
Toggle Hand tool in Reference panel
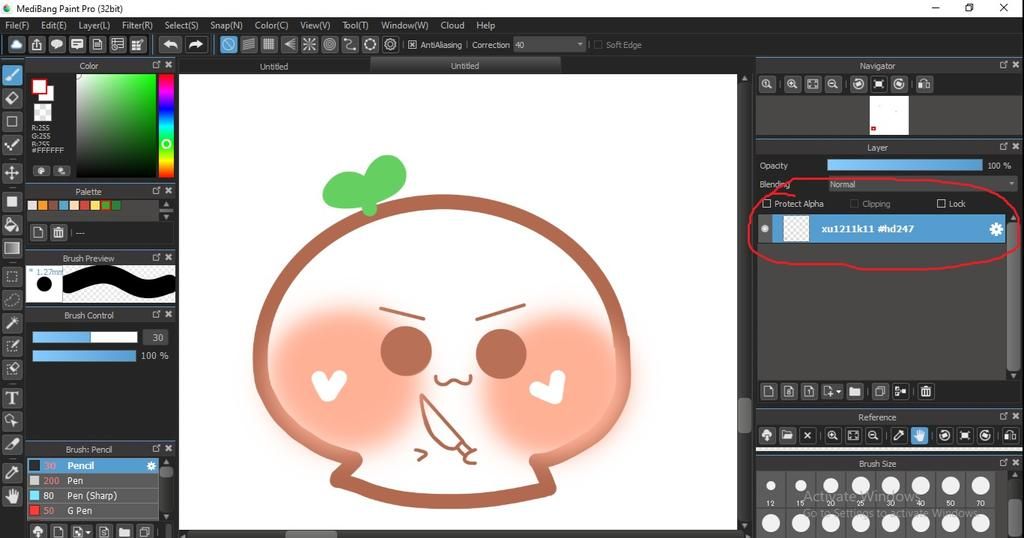pos(919,435)
